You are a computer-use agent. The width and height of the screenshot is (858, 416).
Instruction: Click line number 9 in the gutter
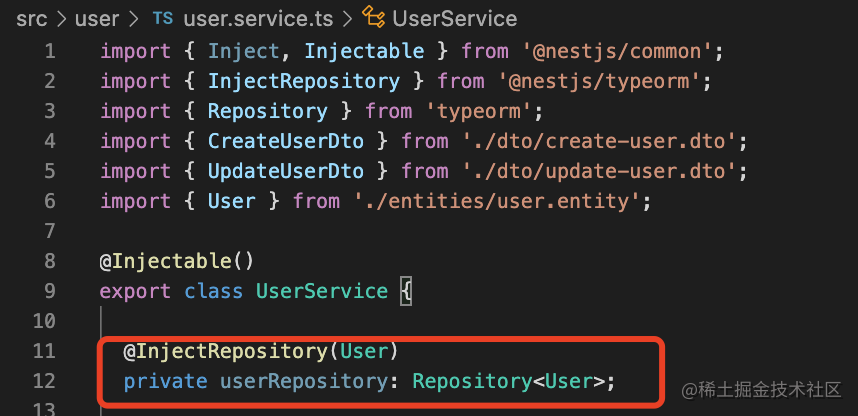point(50,291)
